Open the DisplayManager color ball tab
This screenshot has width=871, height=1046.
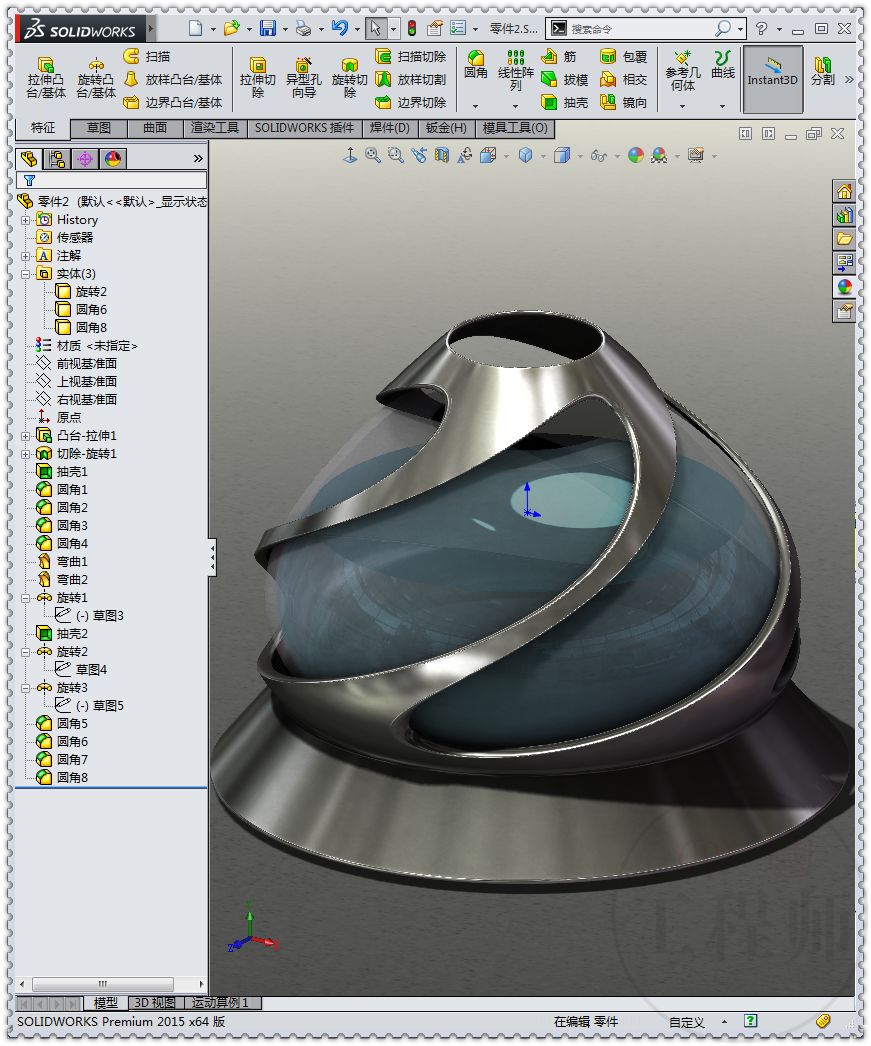tap(113, 159)
